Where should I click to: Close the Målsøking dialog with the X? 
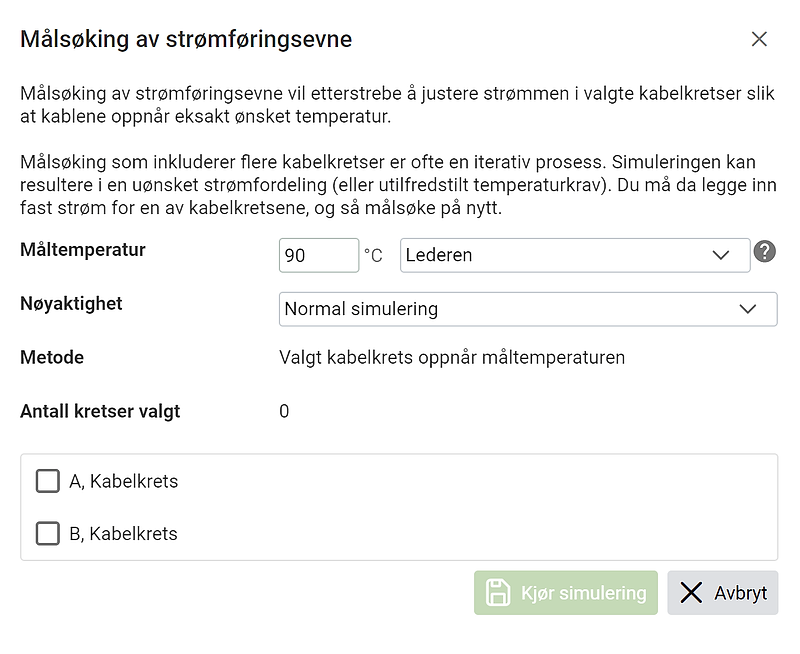pos(759,39)
